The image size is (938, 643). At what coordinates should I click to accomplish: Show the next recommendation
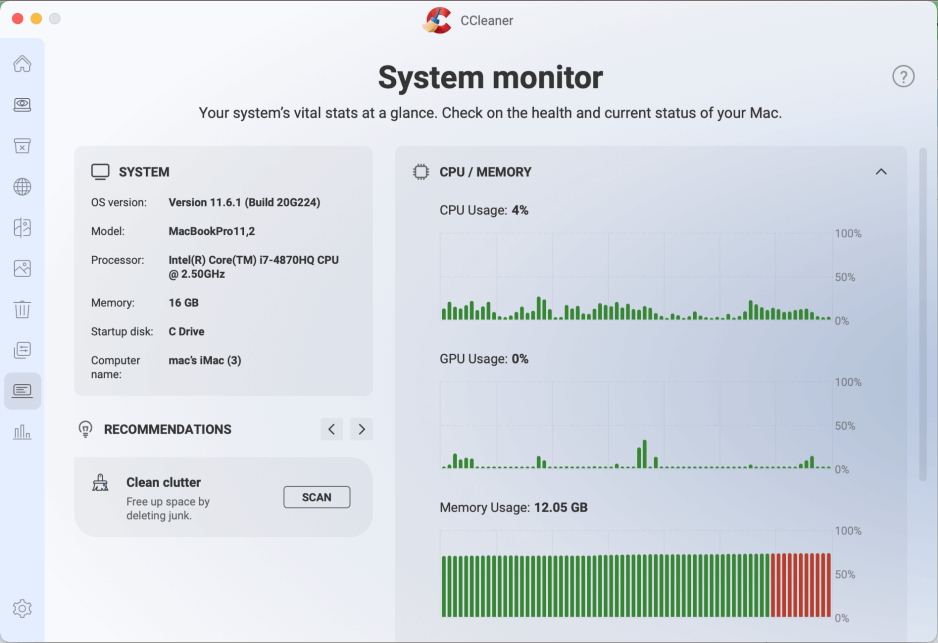[361, 429]
